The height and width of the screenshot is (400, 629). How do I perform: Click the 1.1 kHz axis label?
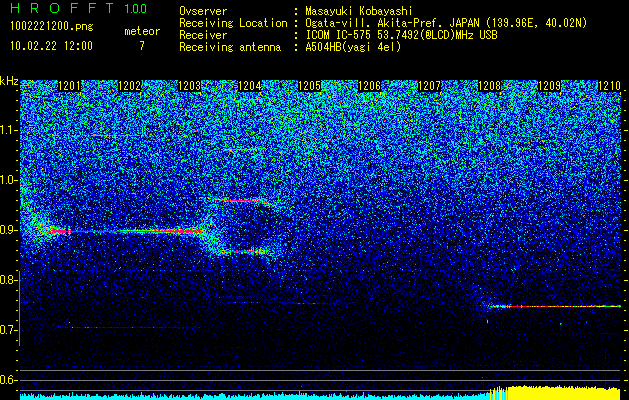9,130
